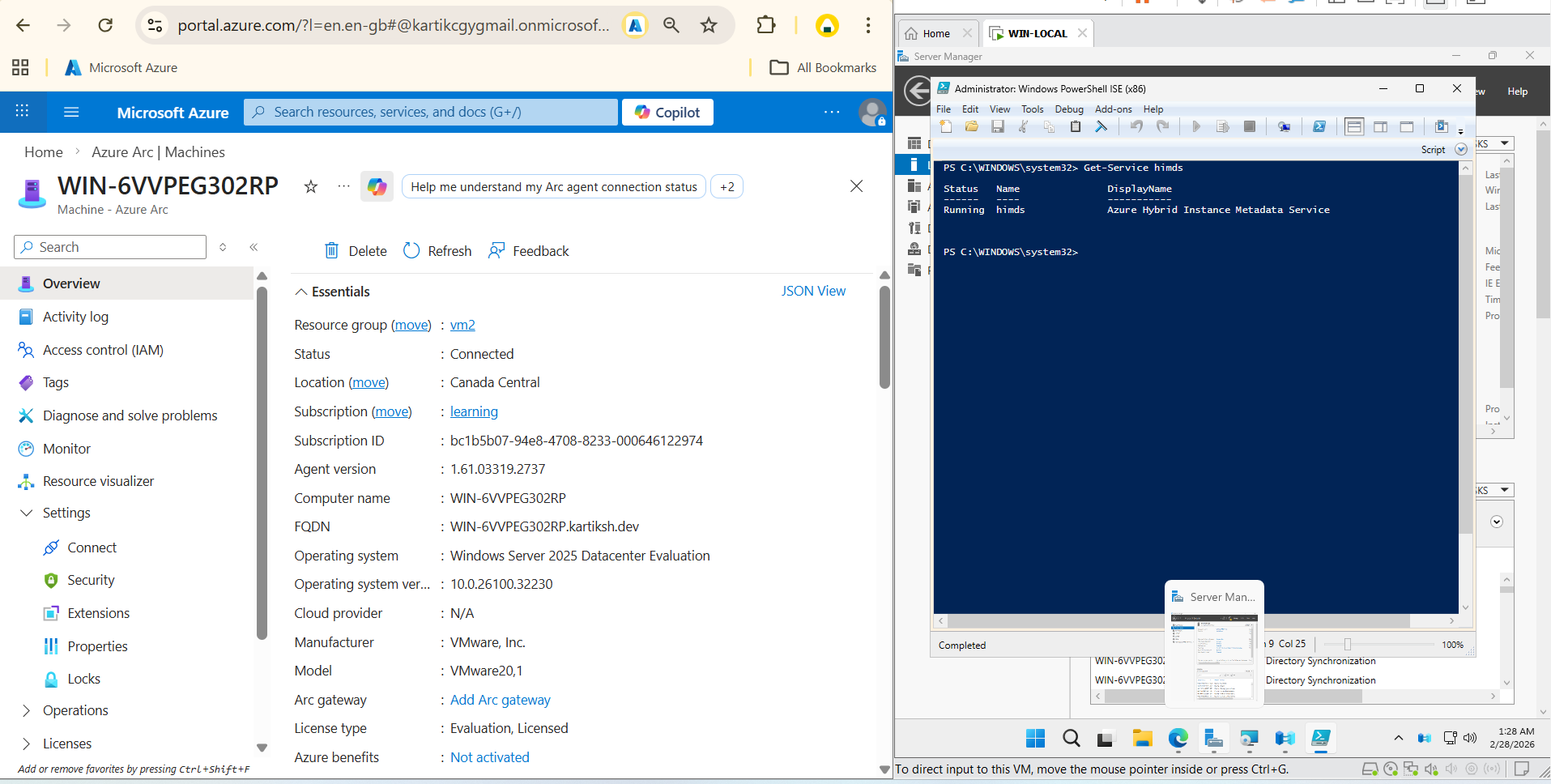This screenshot has width=1551, height=784.
Task: Open Edit menu in PowerShell ISE
Action: pos(970,109)
